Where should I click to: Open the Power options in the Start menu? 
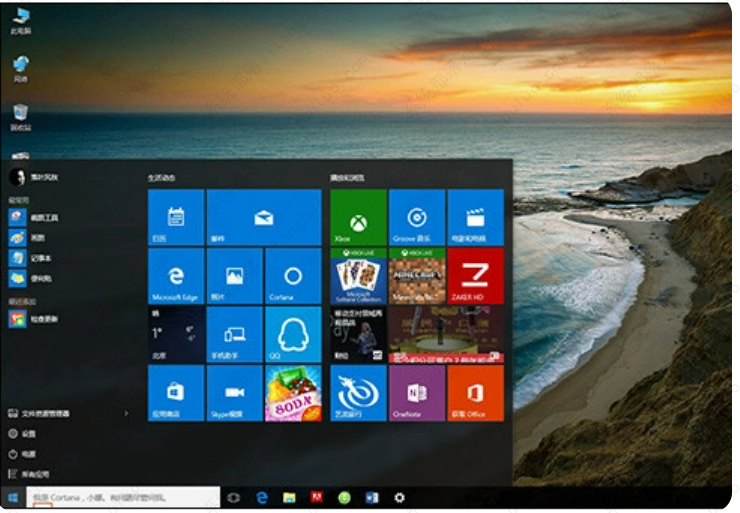click(22, 454)
